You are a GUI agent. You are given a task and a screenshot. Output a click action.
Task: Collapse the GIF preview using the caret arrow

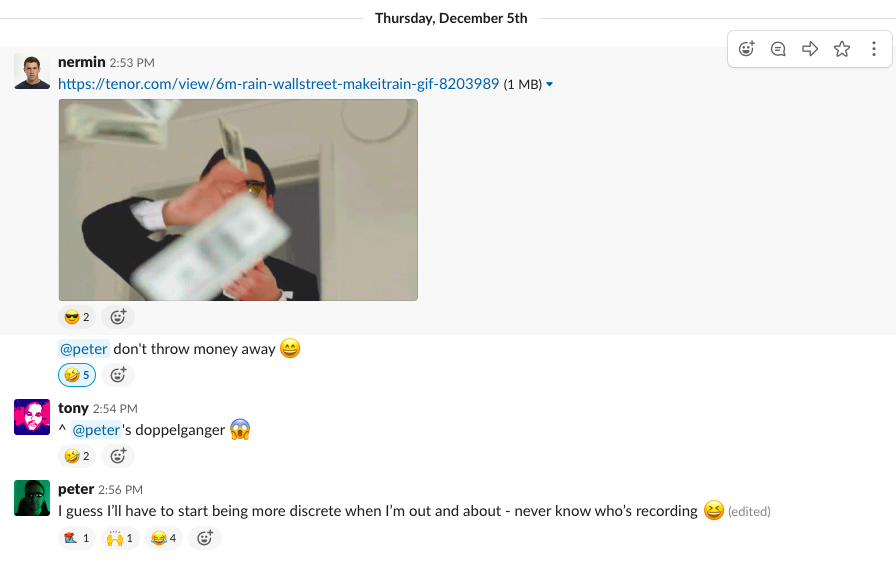(x=550, y=85)
